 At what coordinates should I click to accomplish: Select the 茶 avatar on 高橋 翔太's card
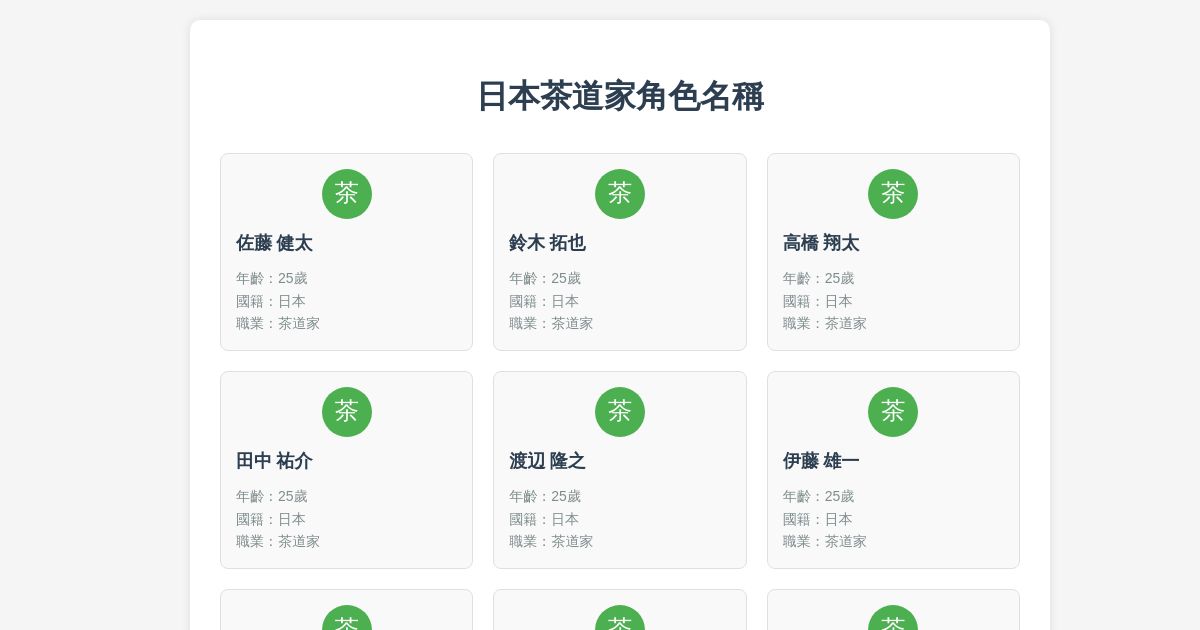(x=892, y=194)
